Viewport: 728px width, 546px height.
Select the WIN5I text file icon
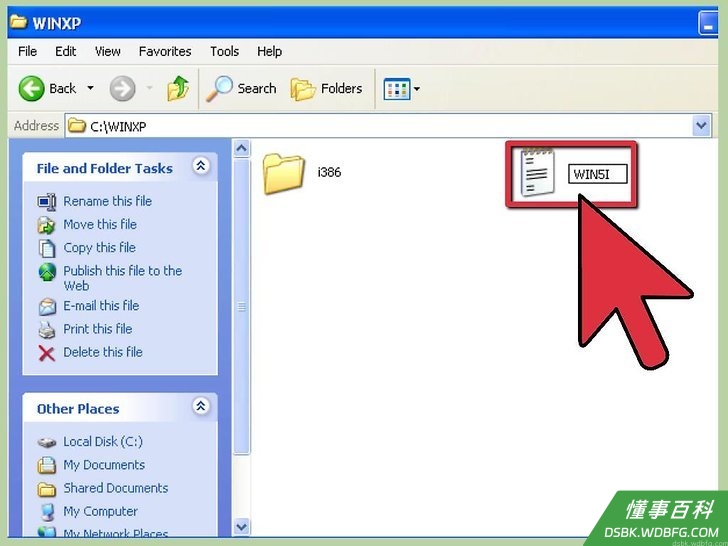coord(538,172)
